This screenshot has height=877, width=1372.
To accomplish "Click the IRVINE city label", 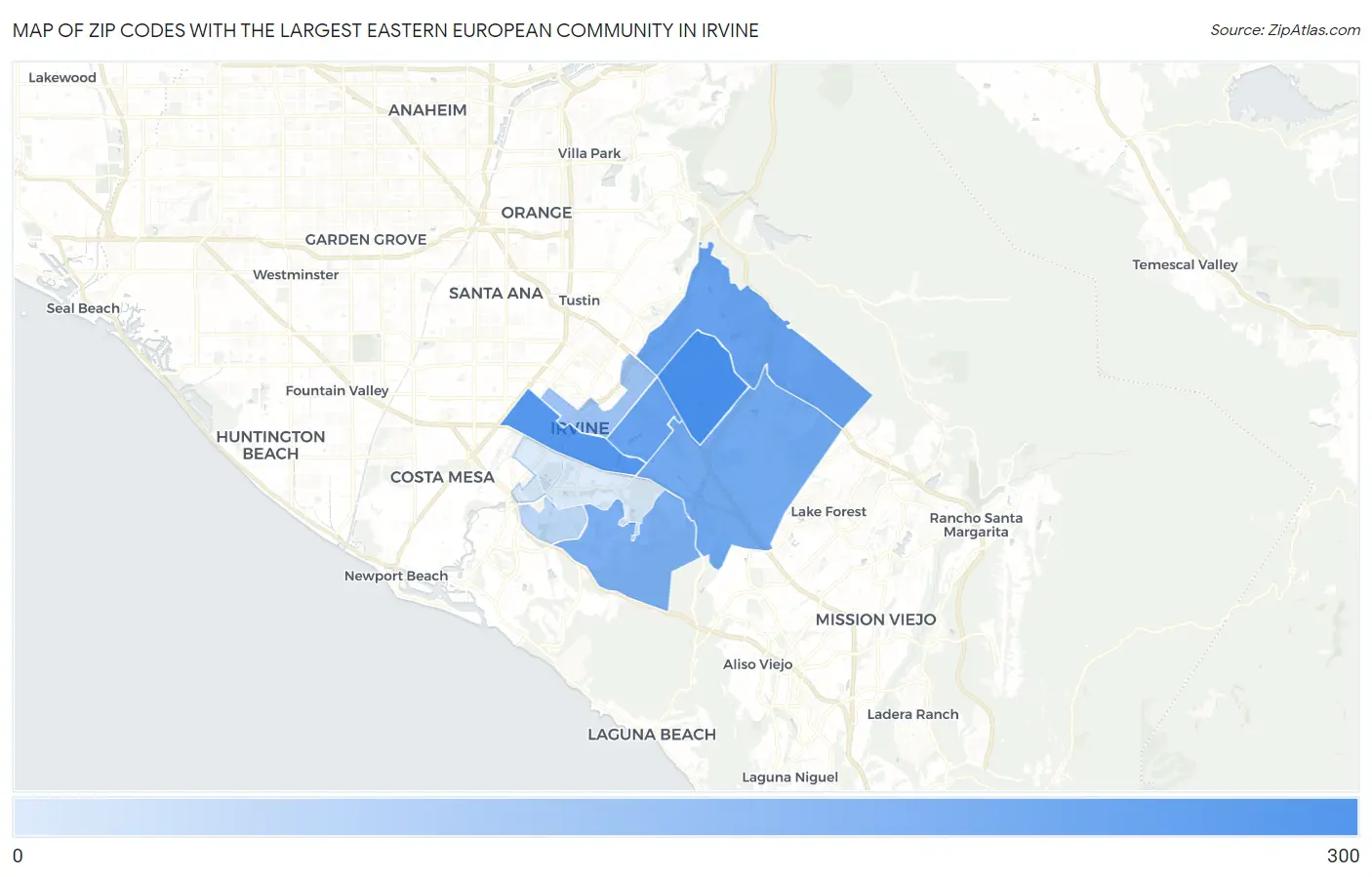I will point(580,428).
